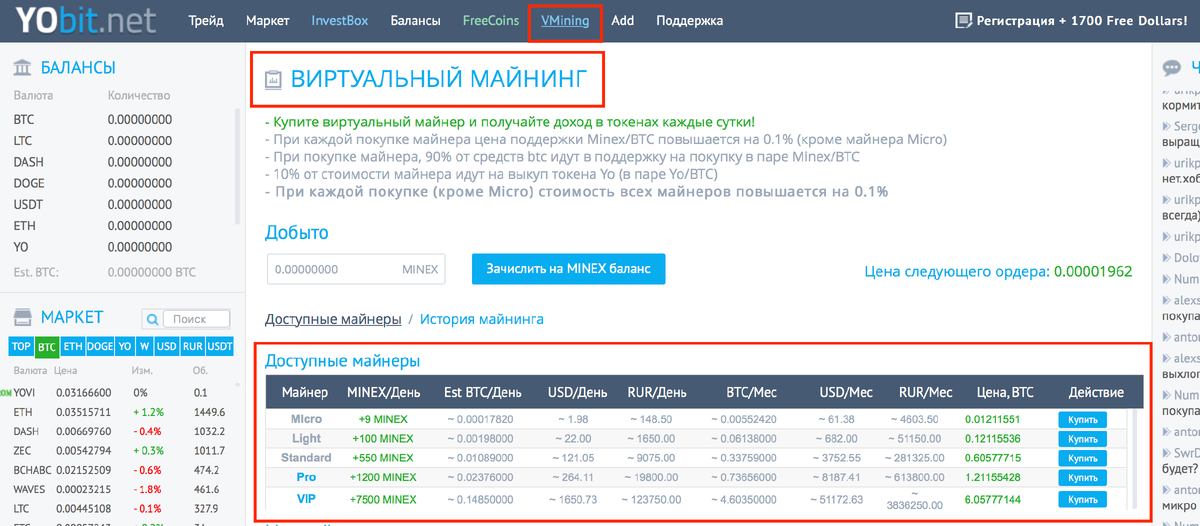Click the chat bubble icon
Viewport: 1200px width, 526px height.
(1172, 68)
